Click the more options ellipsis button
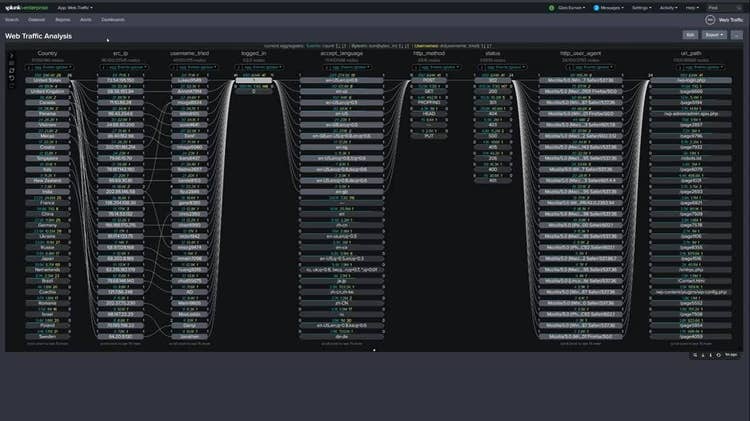Viewport: 750px width, 421px height. pyautogui.click(x=737, y=35)
